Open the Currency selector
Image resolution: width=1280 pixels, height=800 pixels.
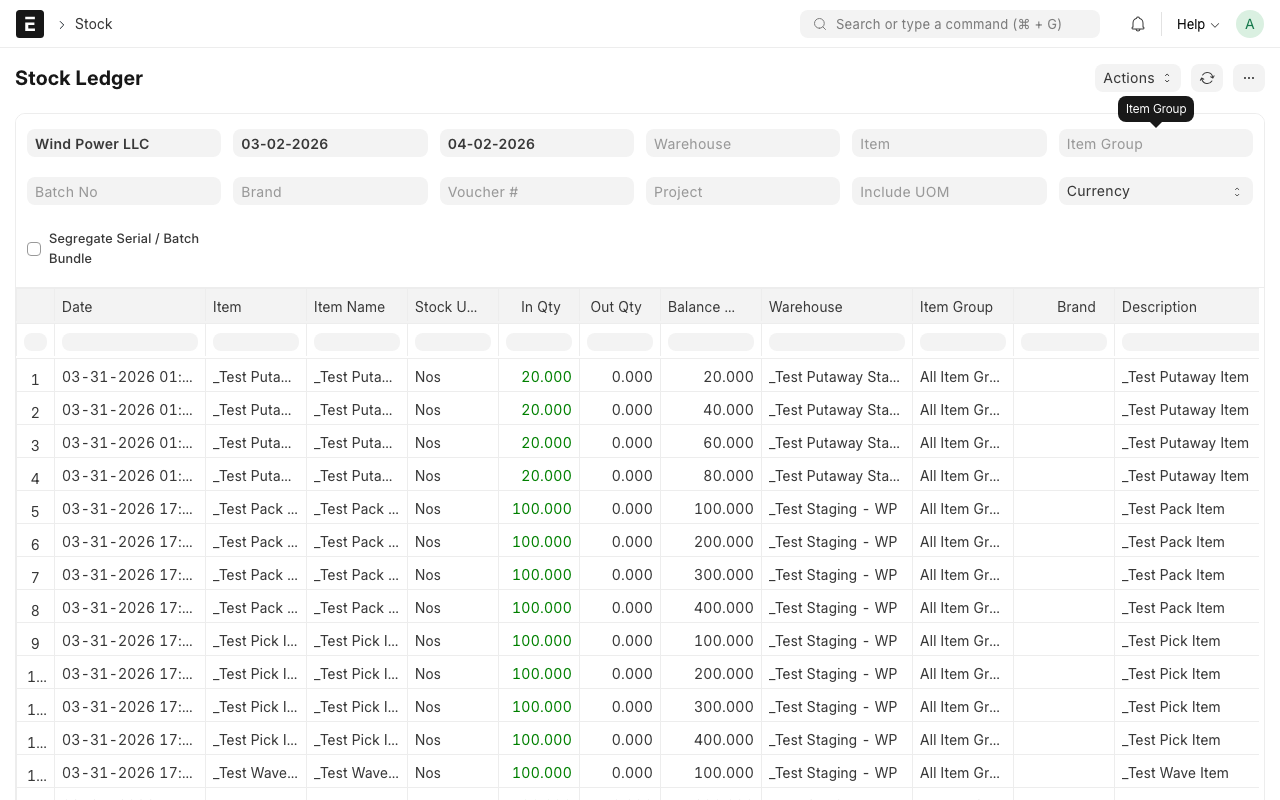coord(1155,191)
